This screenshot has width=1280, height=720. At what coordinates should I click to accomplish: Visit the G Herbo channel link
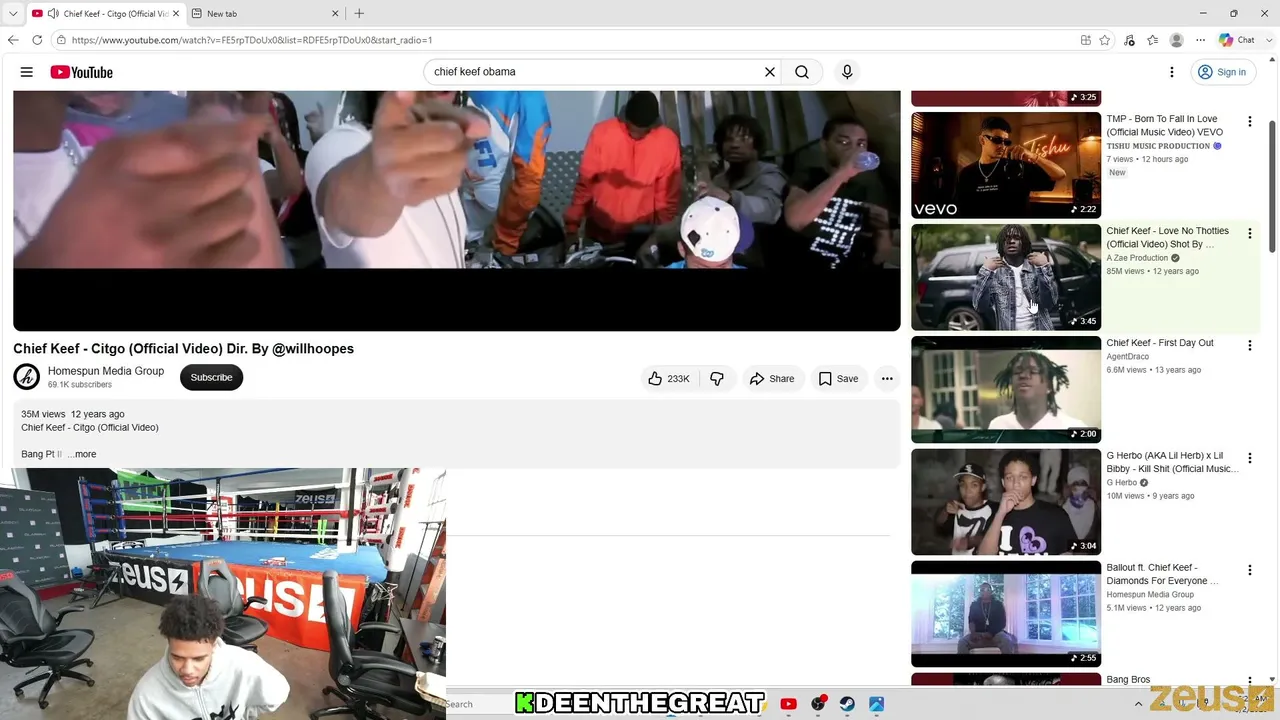(x=1122, y=483)
